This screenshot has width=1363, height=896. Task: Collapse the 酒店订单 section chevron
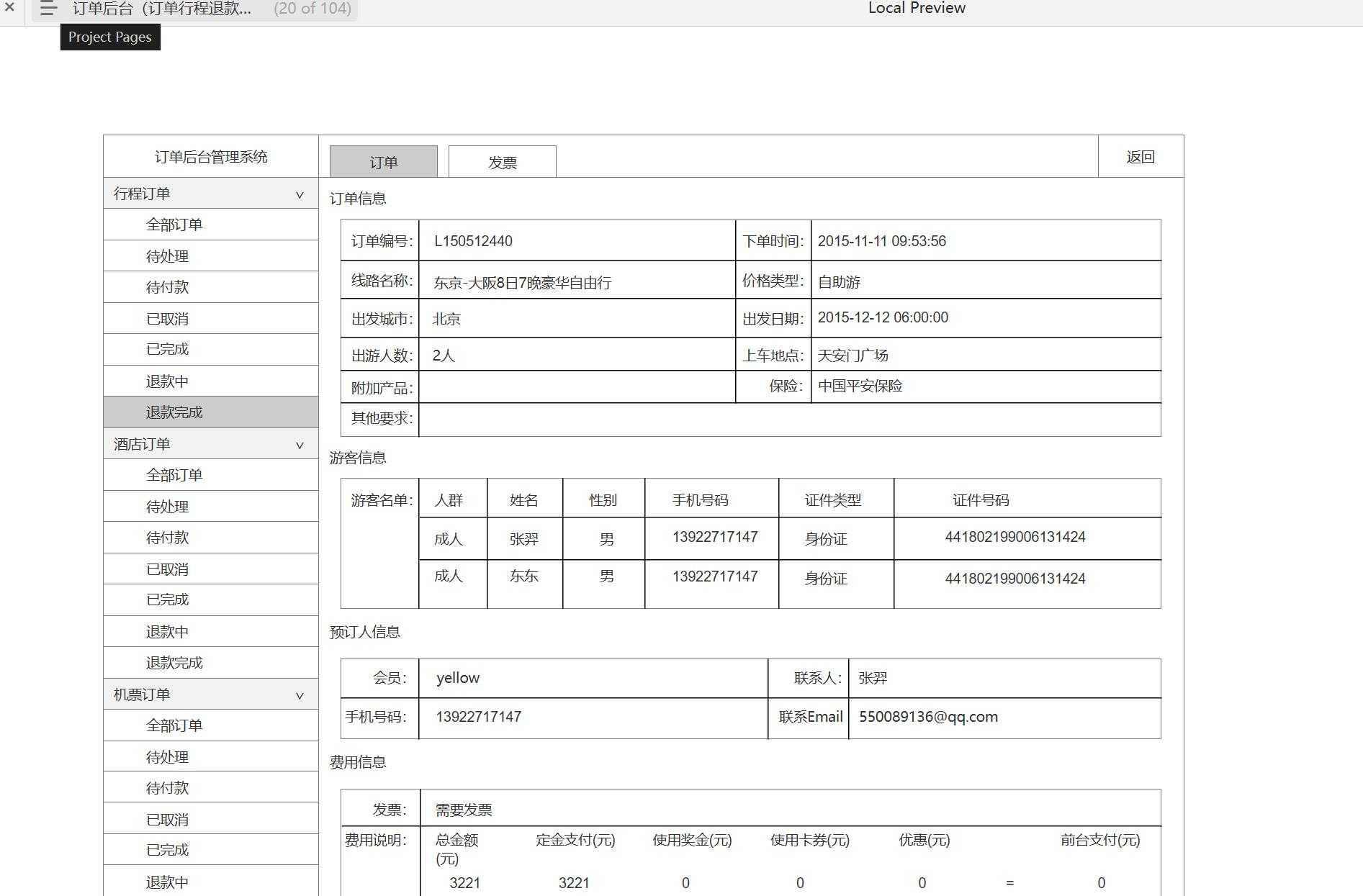(x=300, y=445)
